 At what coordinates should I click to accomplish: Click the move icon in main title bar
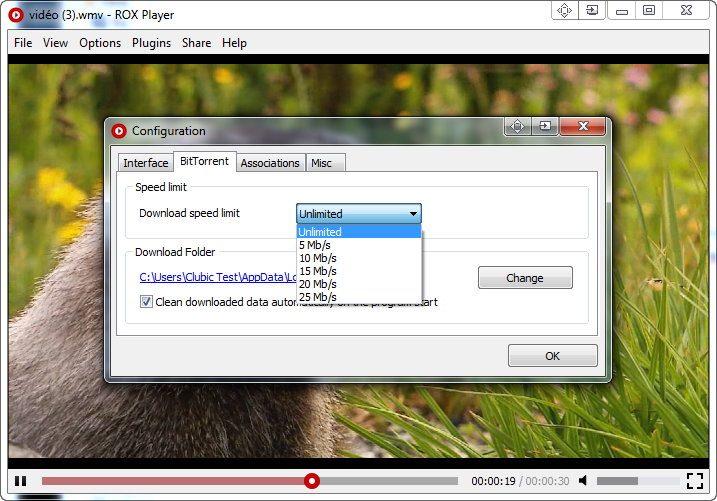564,10
